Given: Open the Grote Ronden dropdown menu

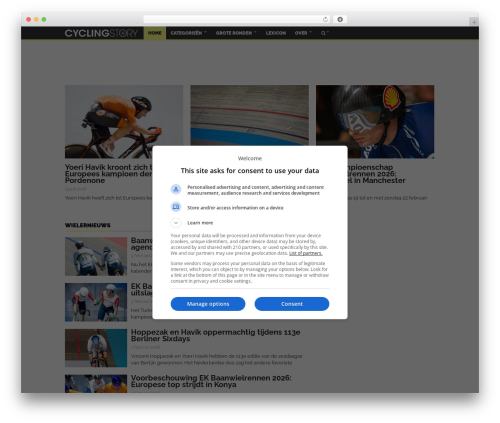Looking at the screenshot, I should coord(236,33).
